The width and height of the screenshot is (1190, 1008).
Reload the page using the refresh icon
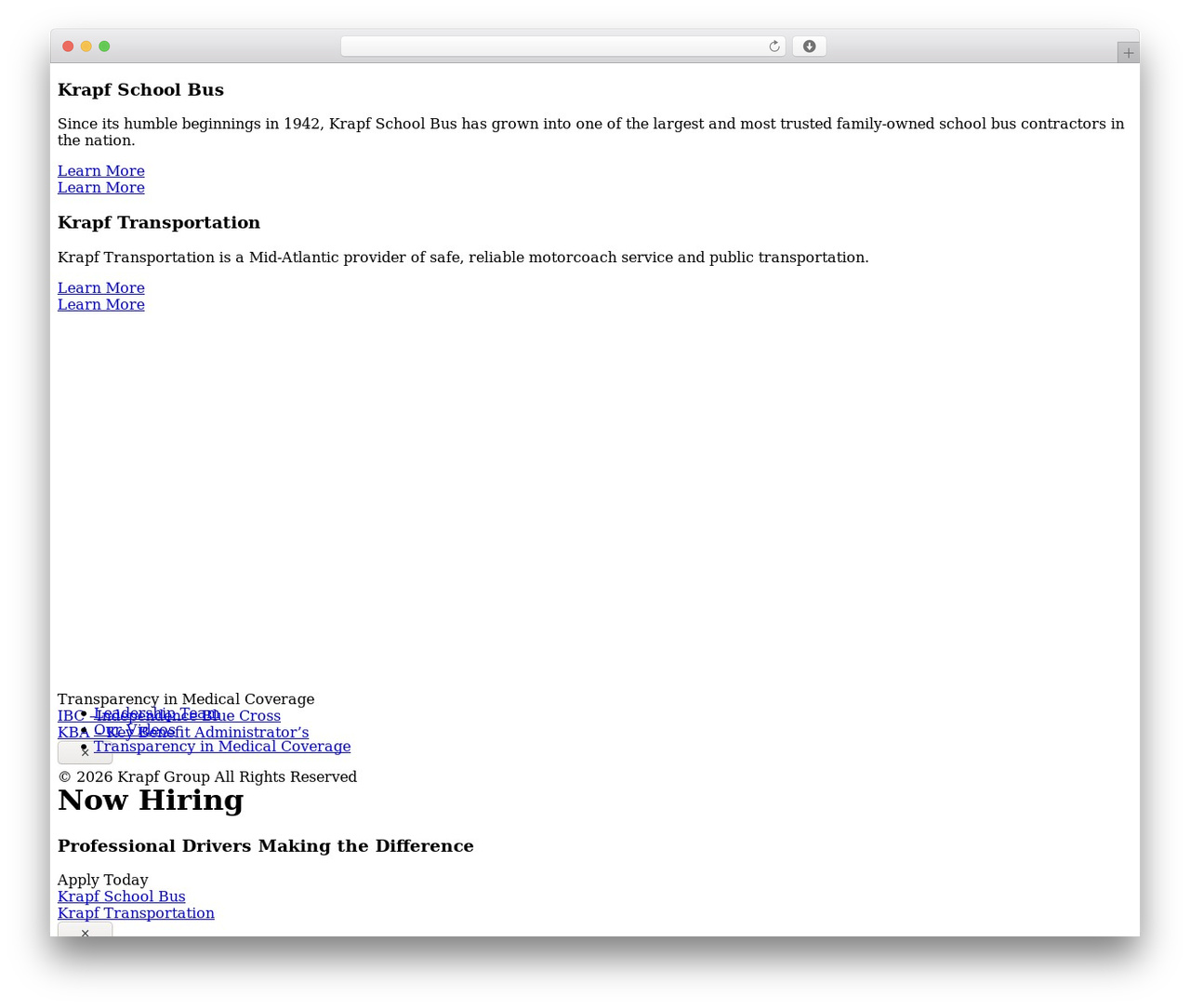773,46
